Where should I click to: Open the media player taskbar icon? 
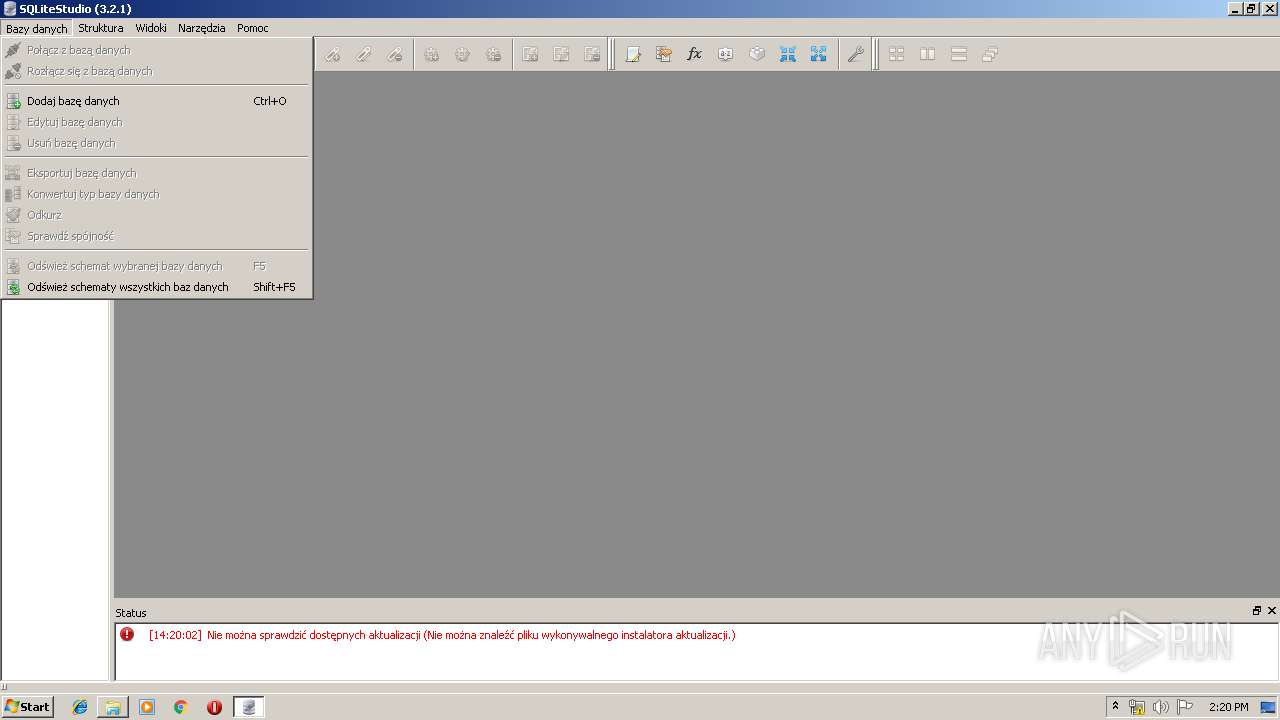147,707
